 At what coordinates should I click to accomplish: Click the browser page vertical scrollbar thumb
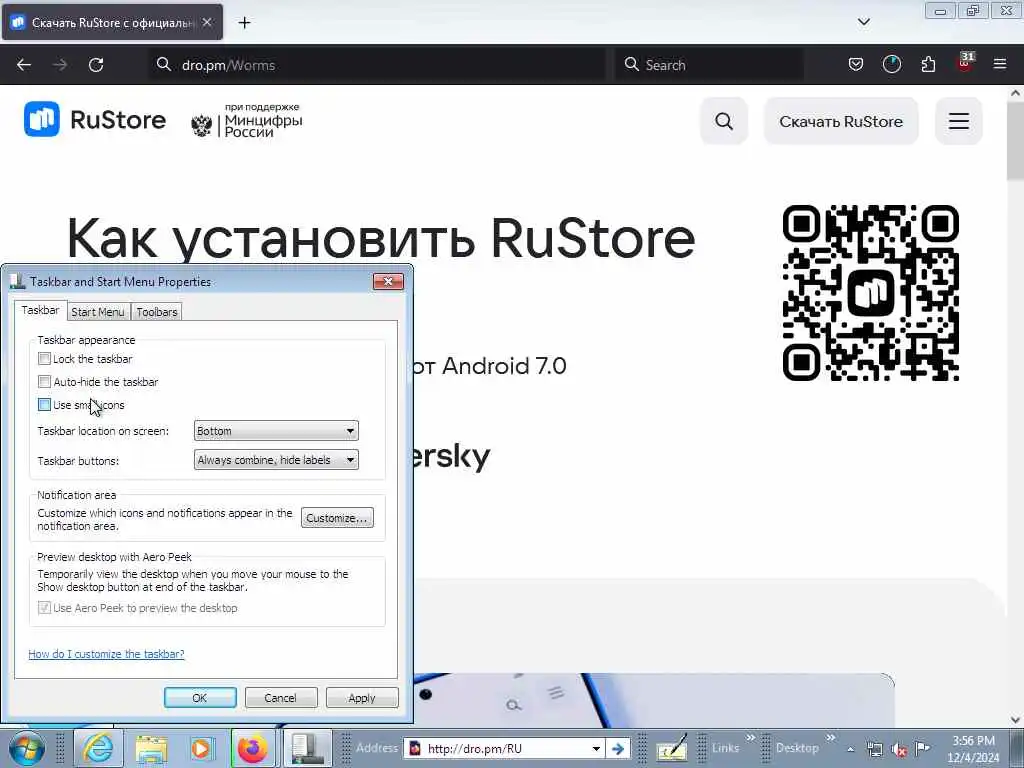coord(1015,140)
